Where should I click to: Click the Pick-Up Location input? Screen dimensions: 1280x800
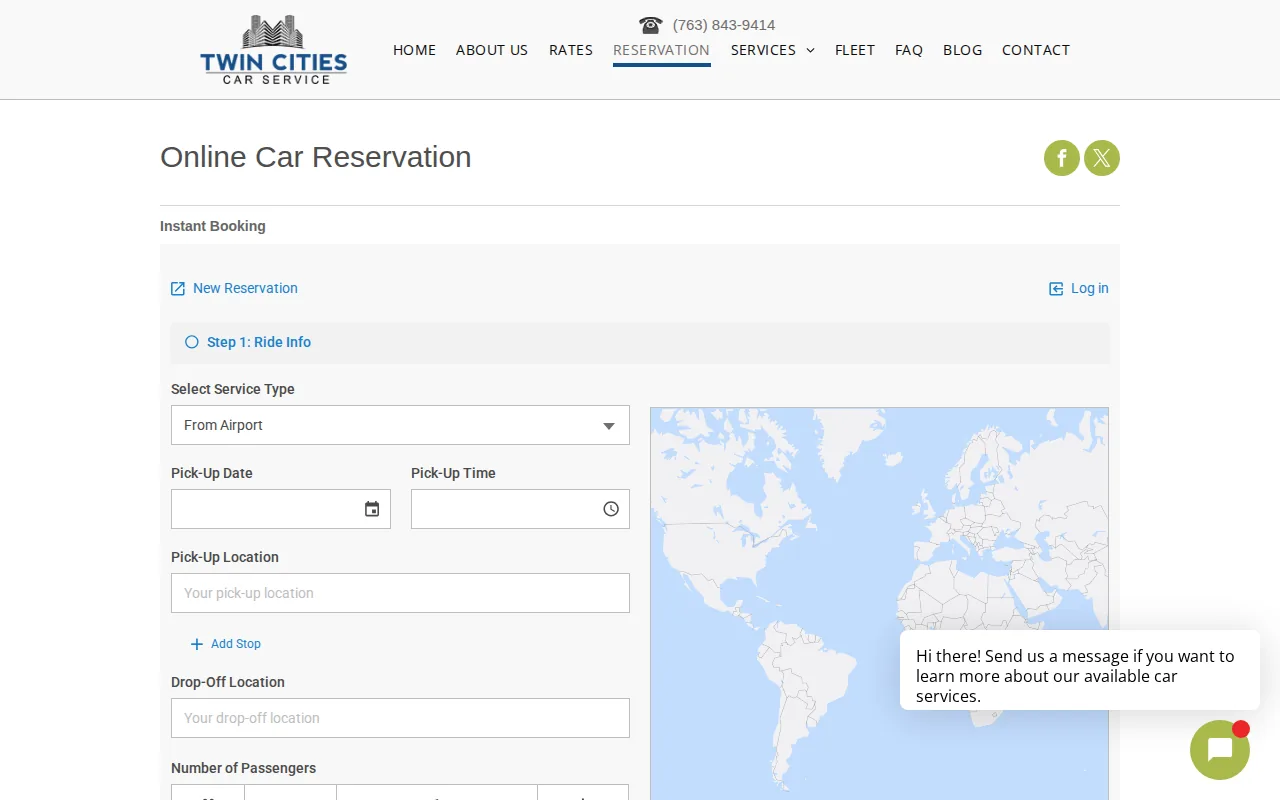pyautogui.click(x=400, y=593)
